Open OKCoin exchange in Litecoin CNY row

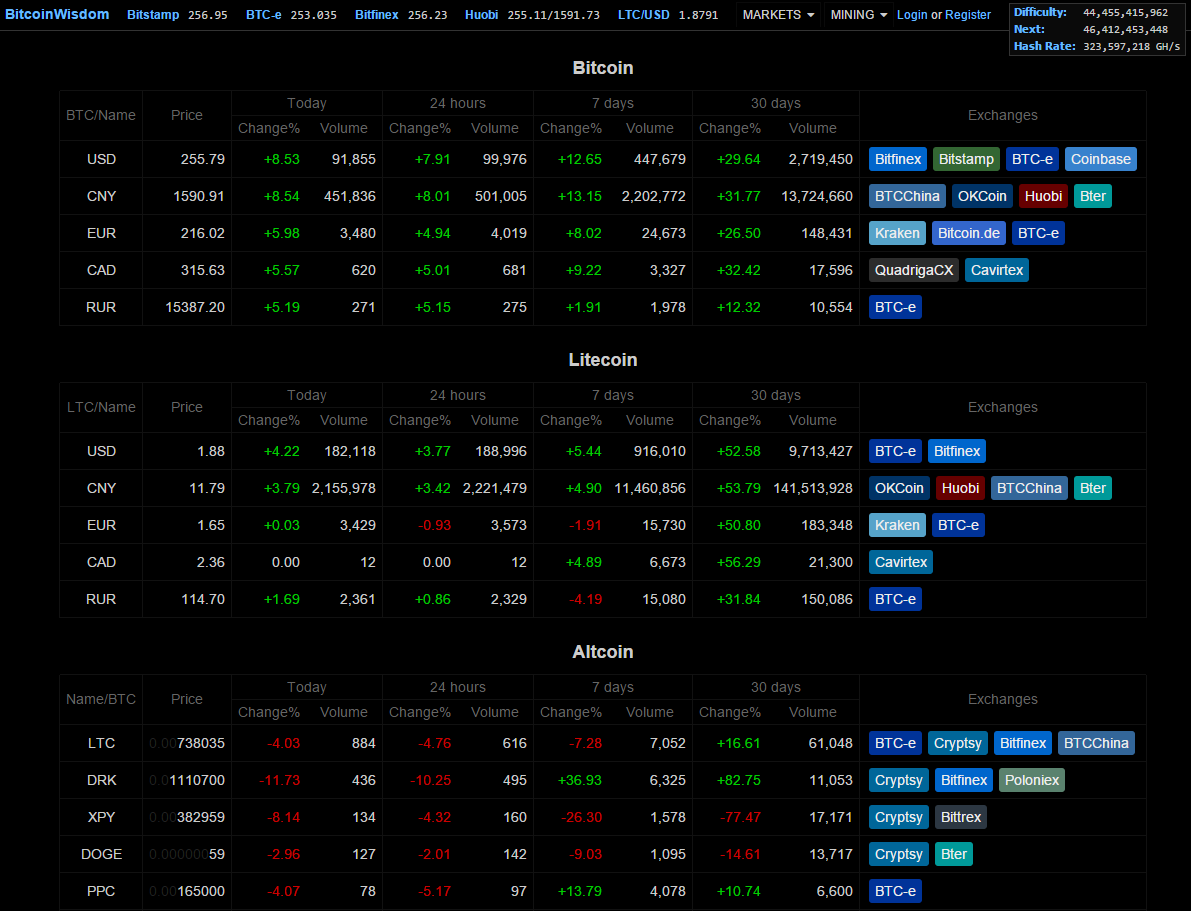(x=899, y=488)
